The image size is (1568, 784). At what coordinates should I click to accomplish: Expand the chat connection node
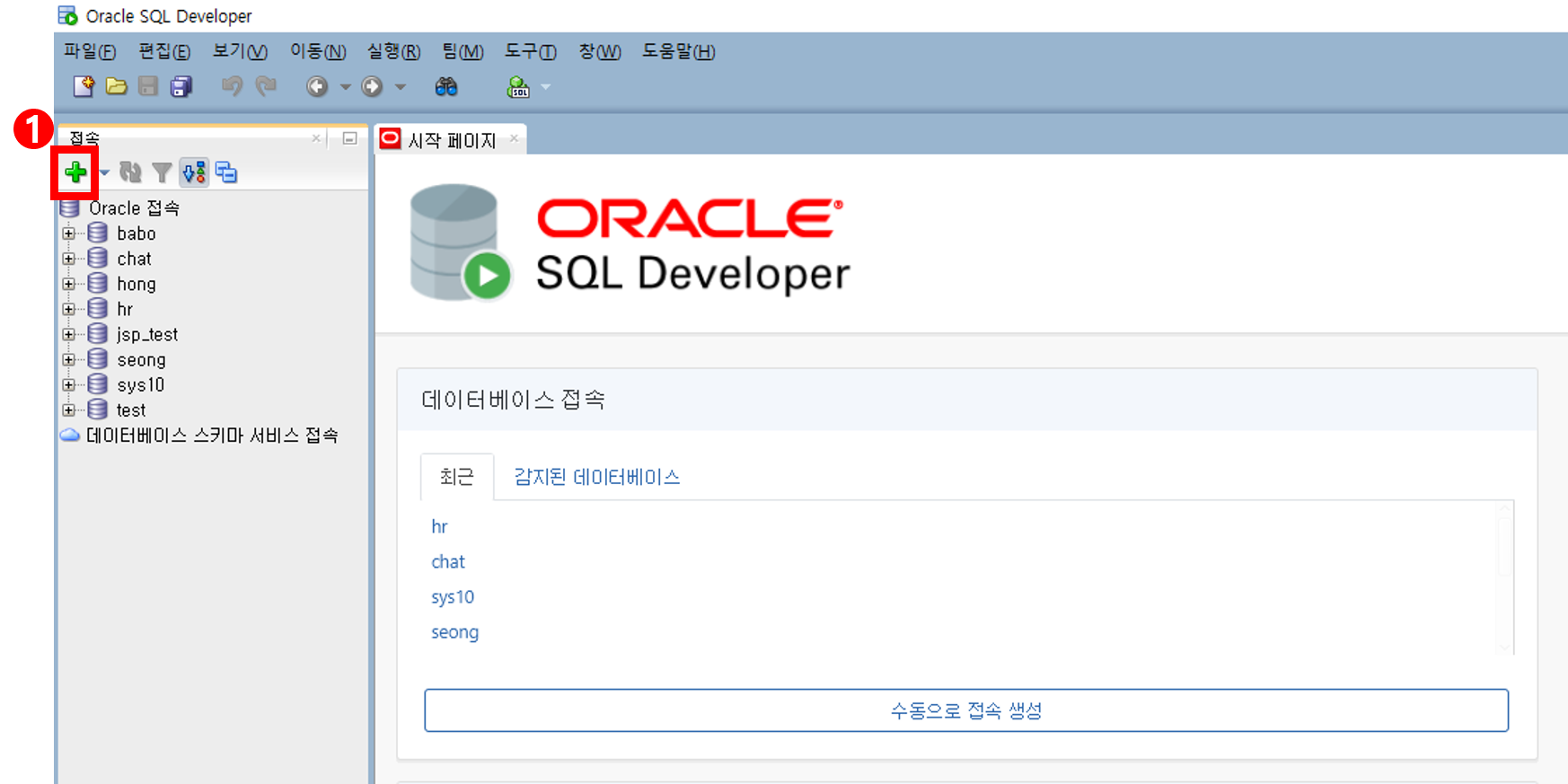pyautogui.click(x=68, y=259)
